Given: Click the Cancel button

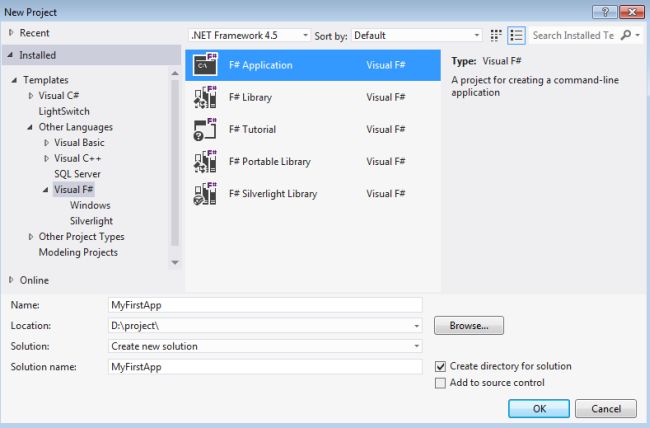Looking at the screenshot, I should (606, 409).
